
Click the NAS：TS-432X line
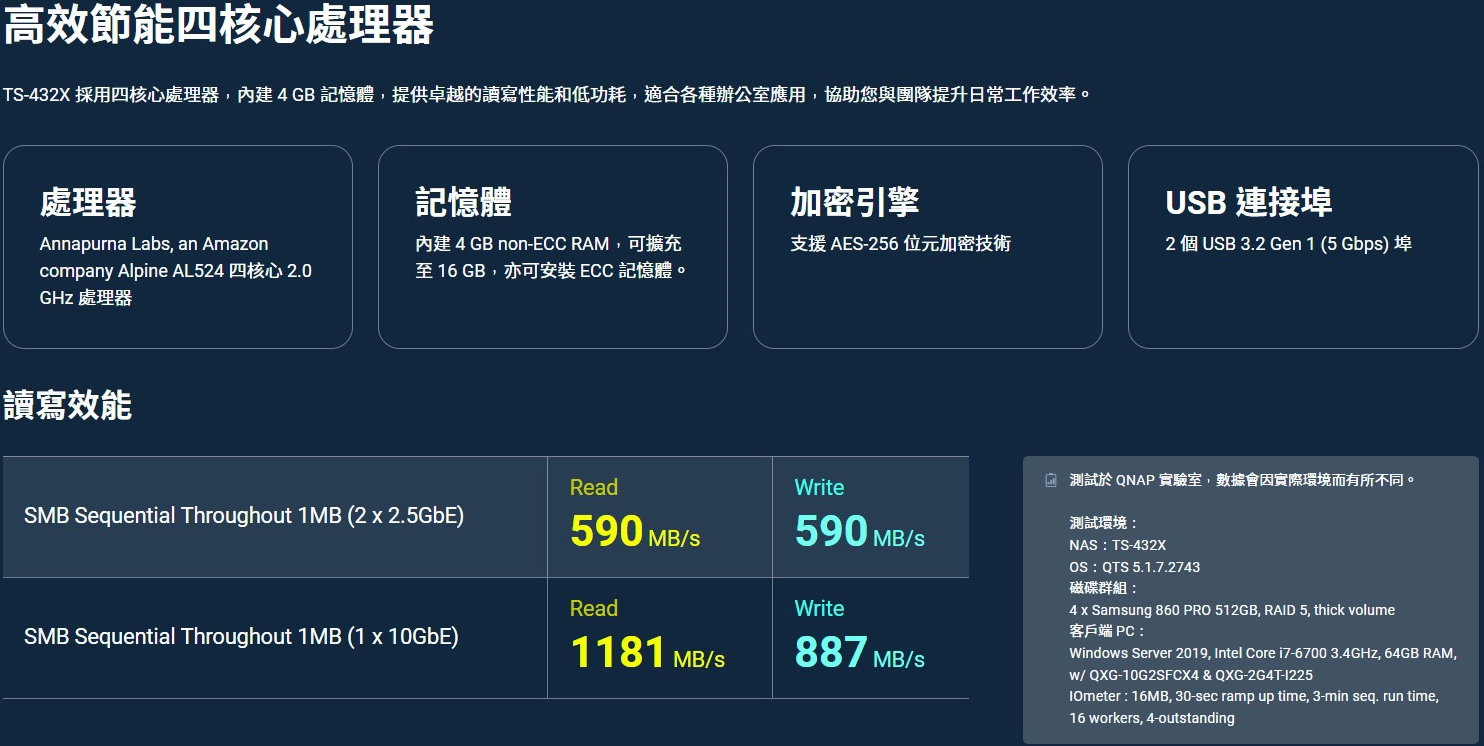1117,545
